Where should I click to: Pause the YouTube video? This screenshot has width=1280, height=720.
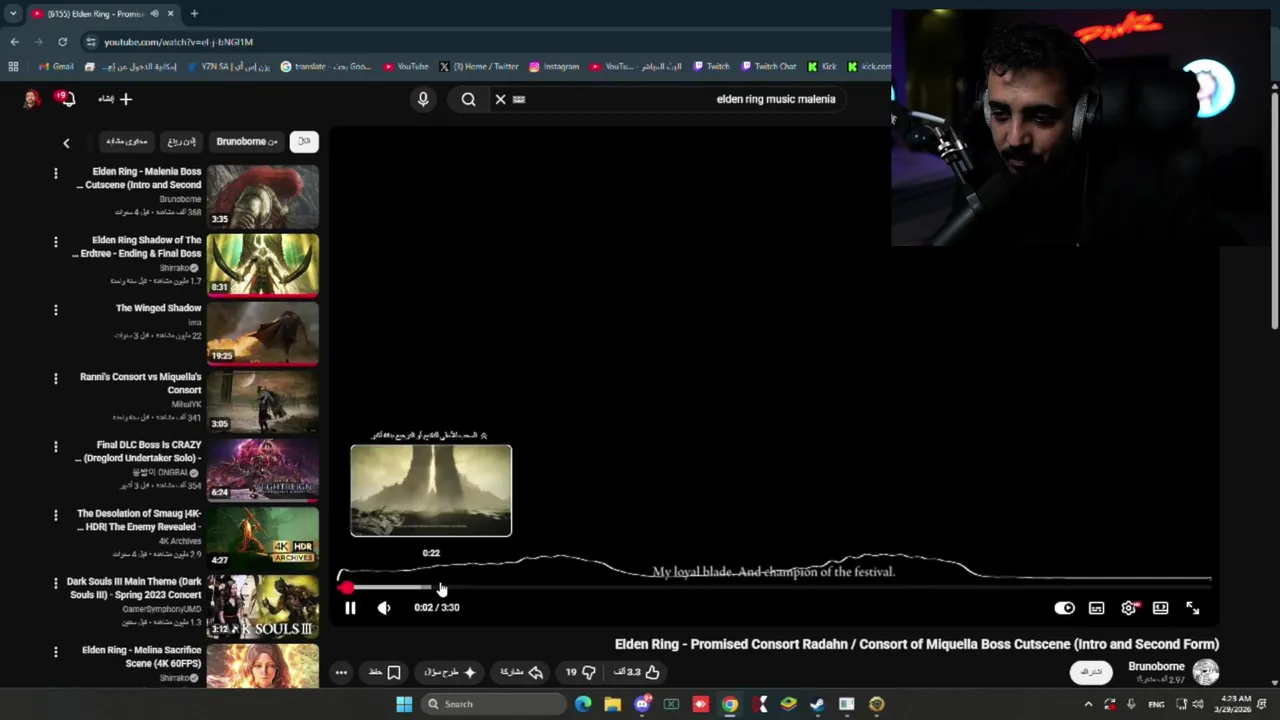point(350,608)
